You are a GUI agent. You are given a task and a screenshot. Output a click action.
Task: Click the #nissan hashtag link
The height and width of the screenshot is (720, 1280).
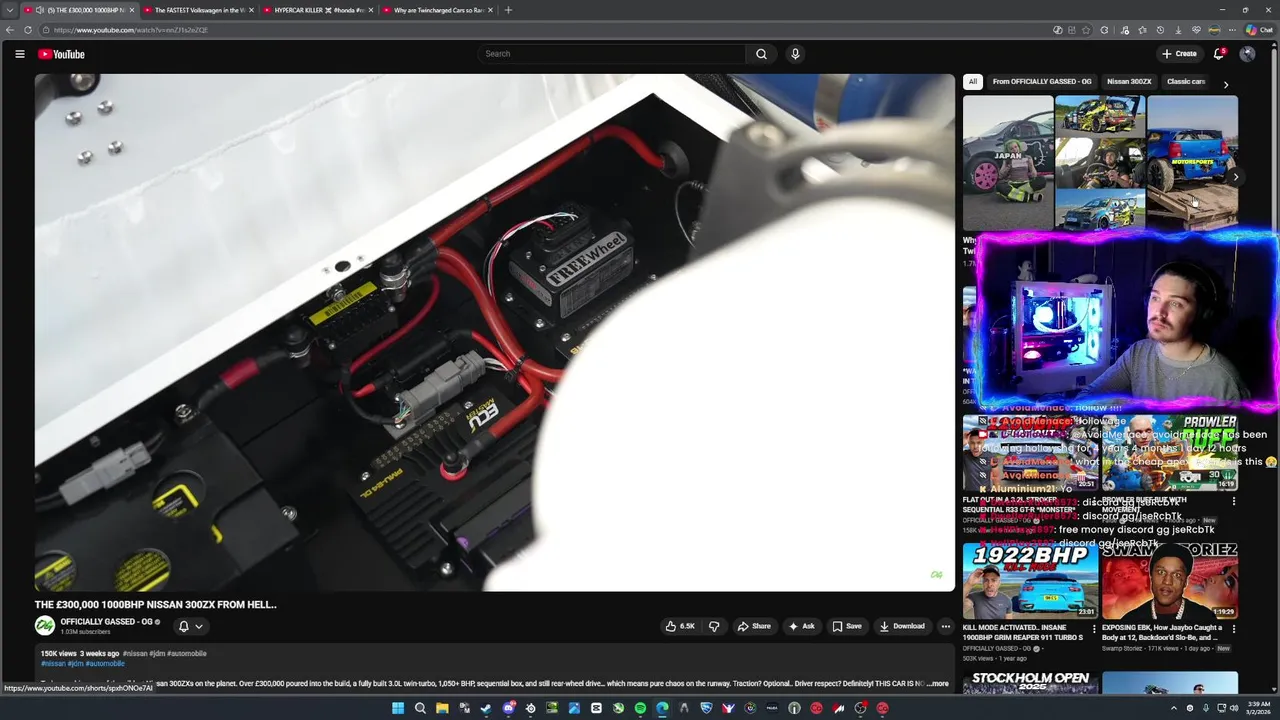53,664
